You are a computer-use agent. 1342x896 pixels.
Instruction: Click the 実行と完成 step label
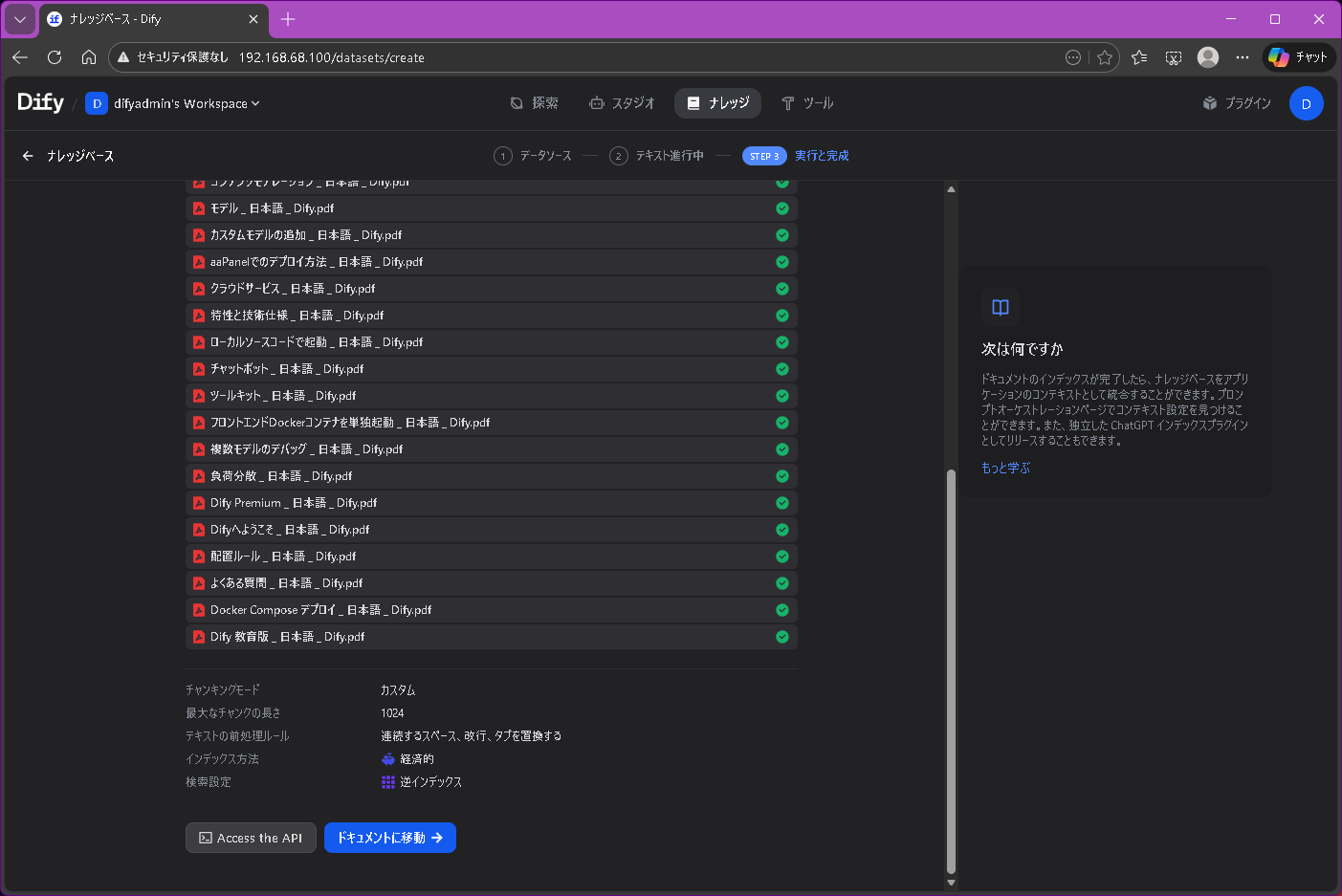(x=822, y=156)
